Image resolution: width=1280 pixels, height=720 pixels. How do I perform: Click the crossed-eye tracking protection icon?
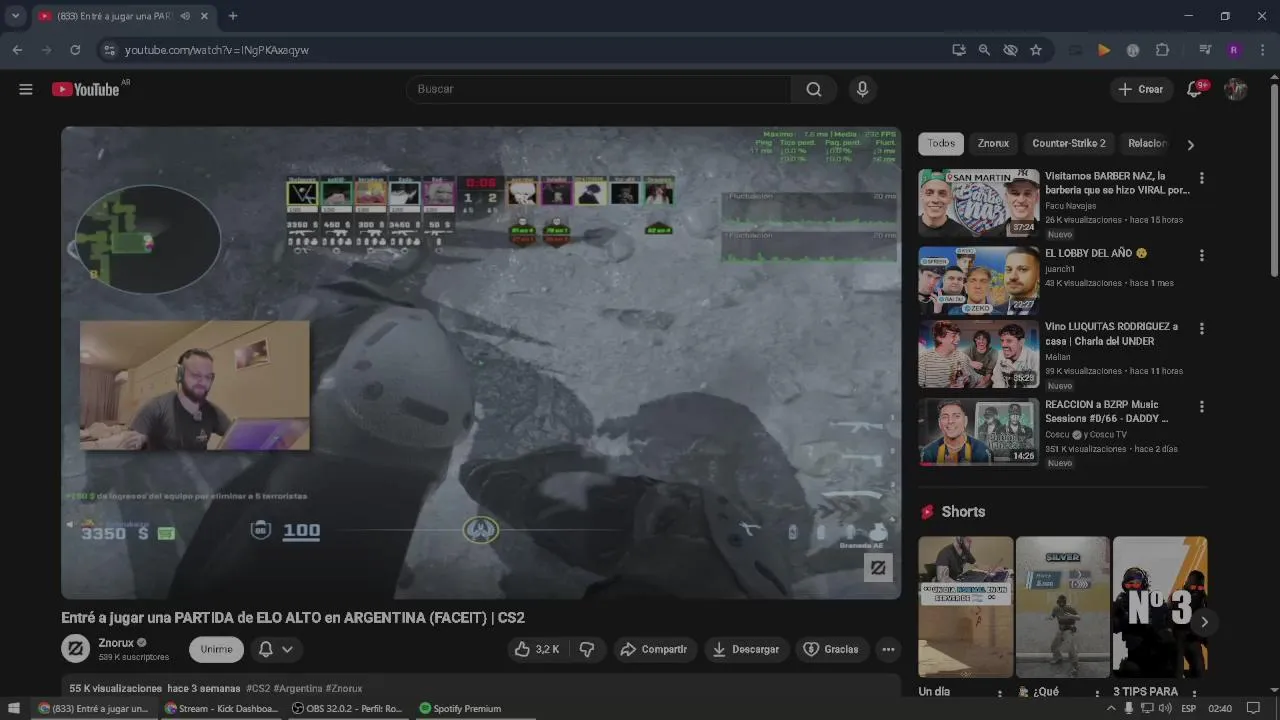point(1010,50)
